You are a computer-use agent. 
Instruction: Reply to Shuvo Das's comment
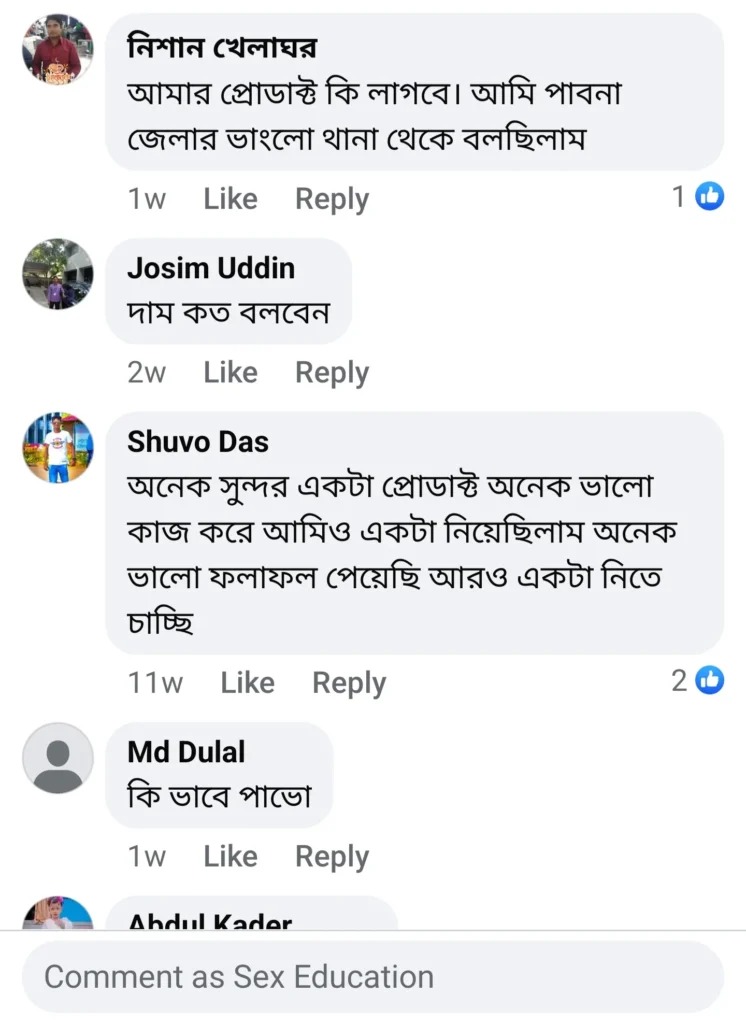click(349, 683)
